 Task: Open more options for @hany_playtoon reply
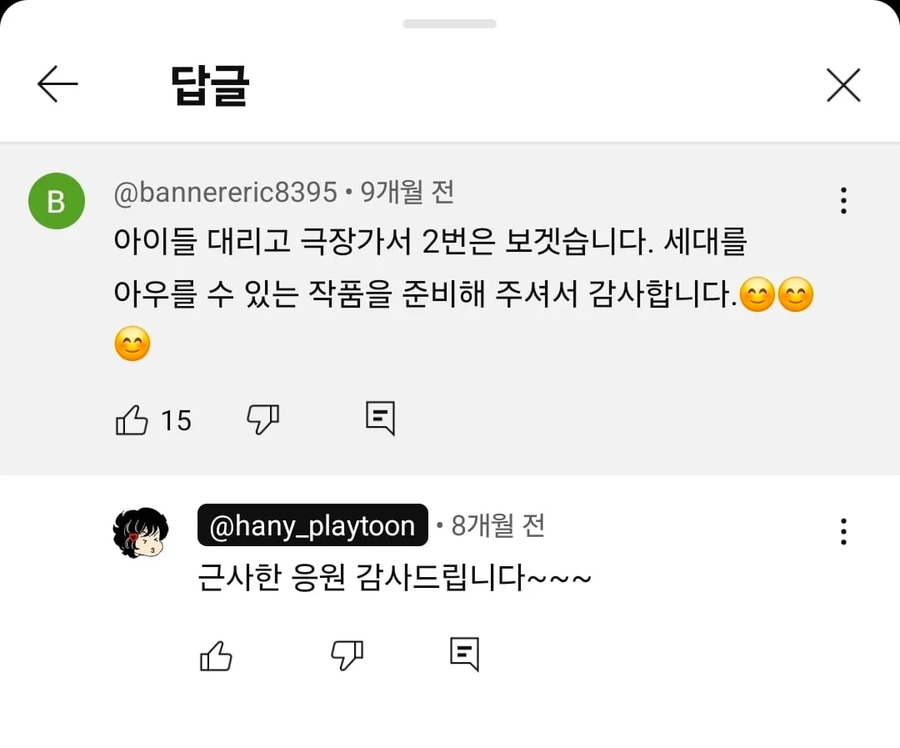(844, 531)
